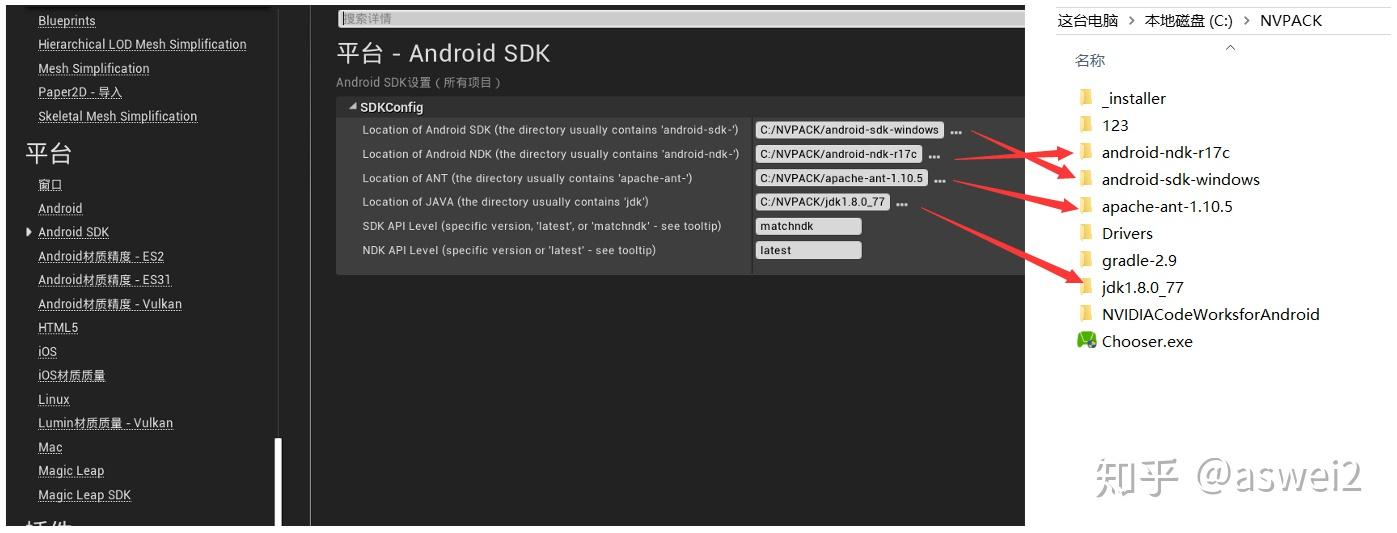Open the Linux platform settings

point(54,399)
